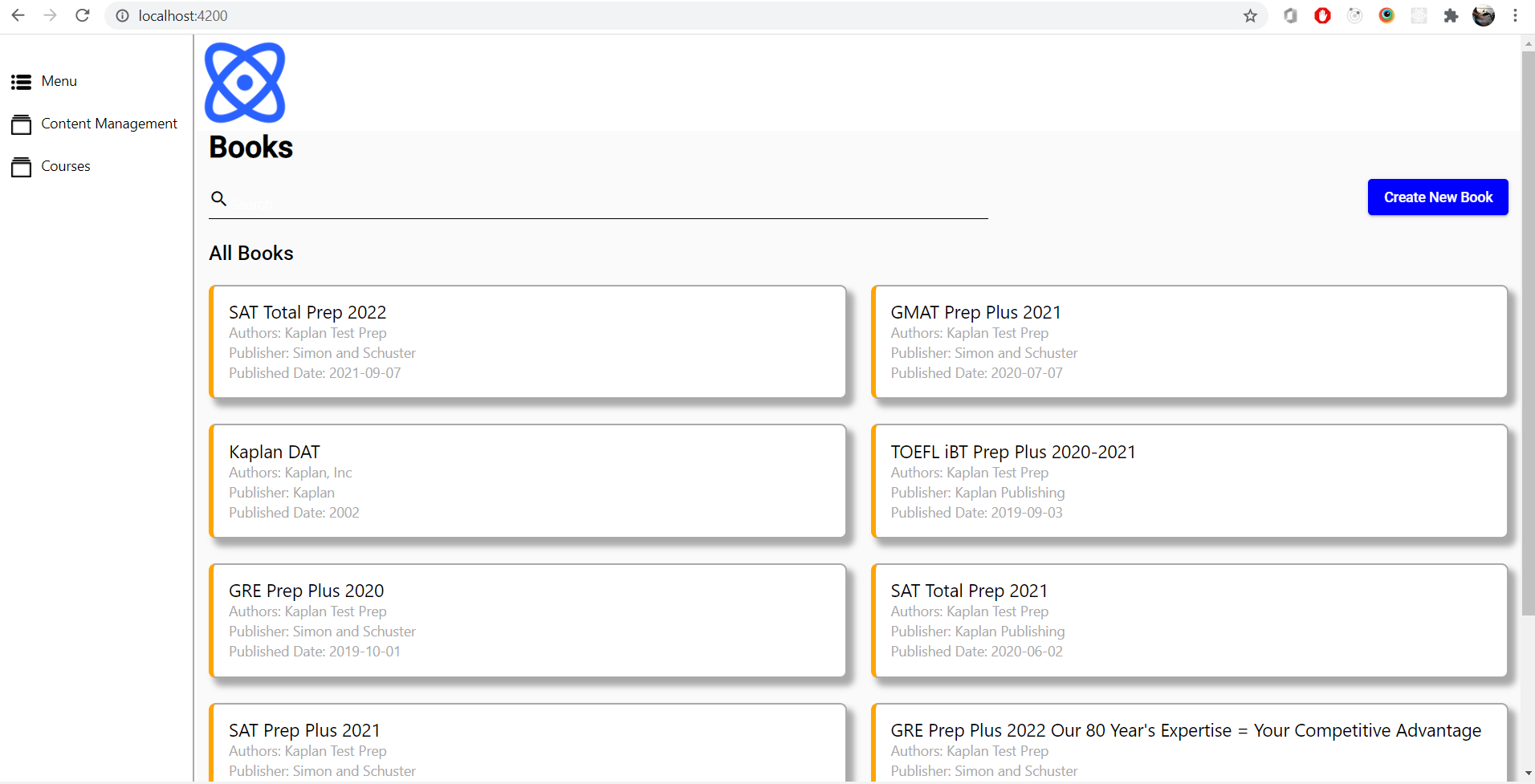This screenshot has height=784, width=1535.
Task: Go to Courses in the sidebar
Action: click(66, 166)
